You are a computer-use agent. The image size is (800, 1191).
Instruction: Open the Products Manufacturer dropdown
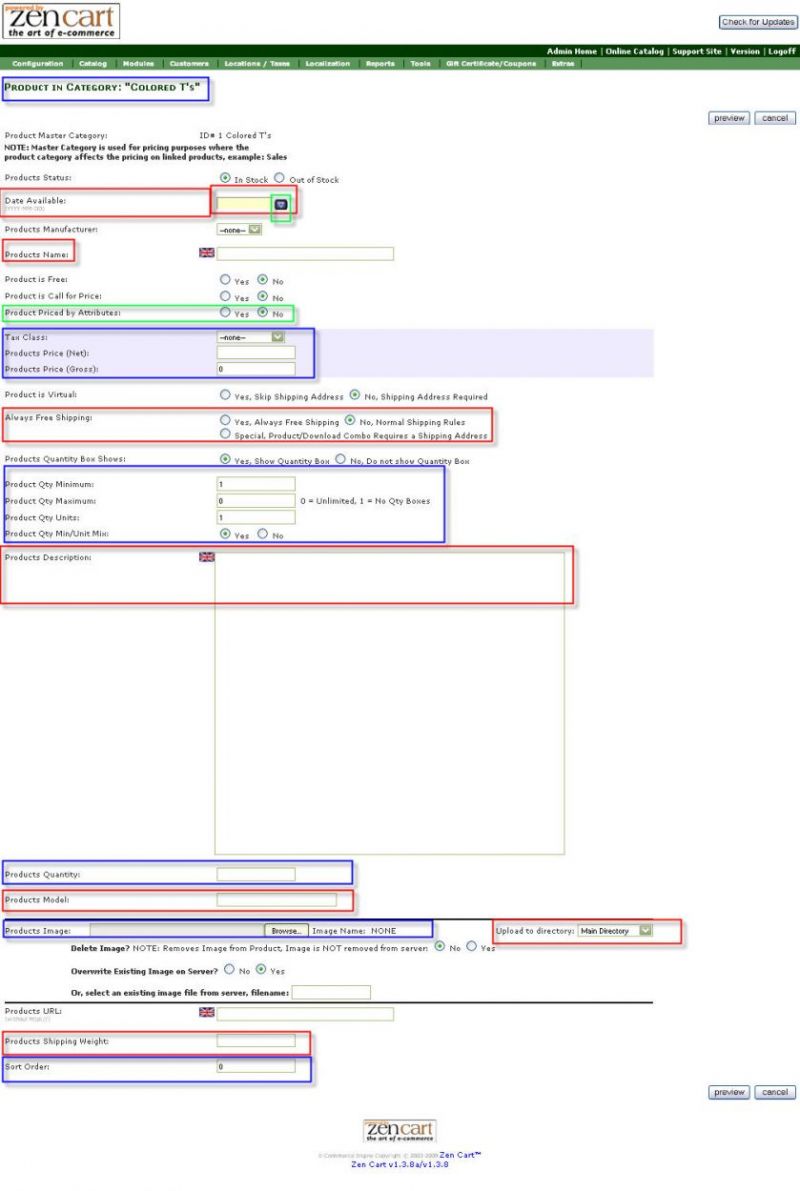240,229
